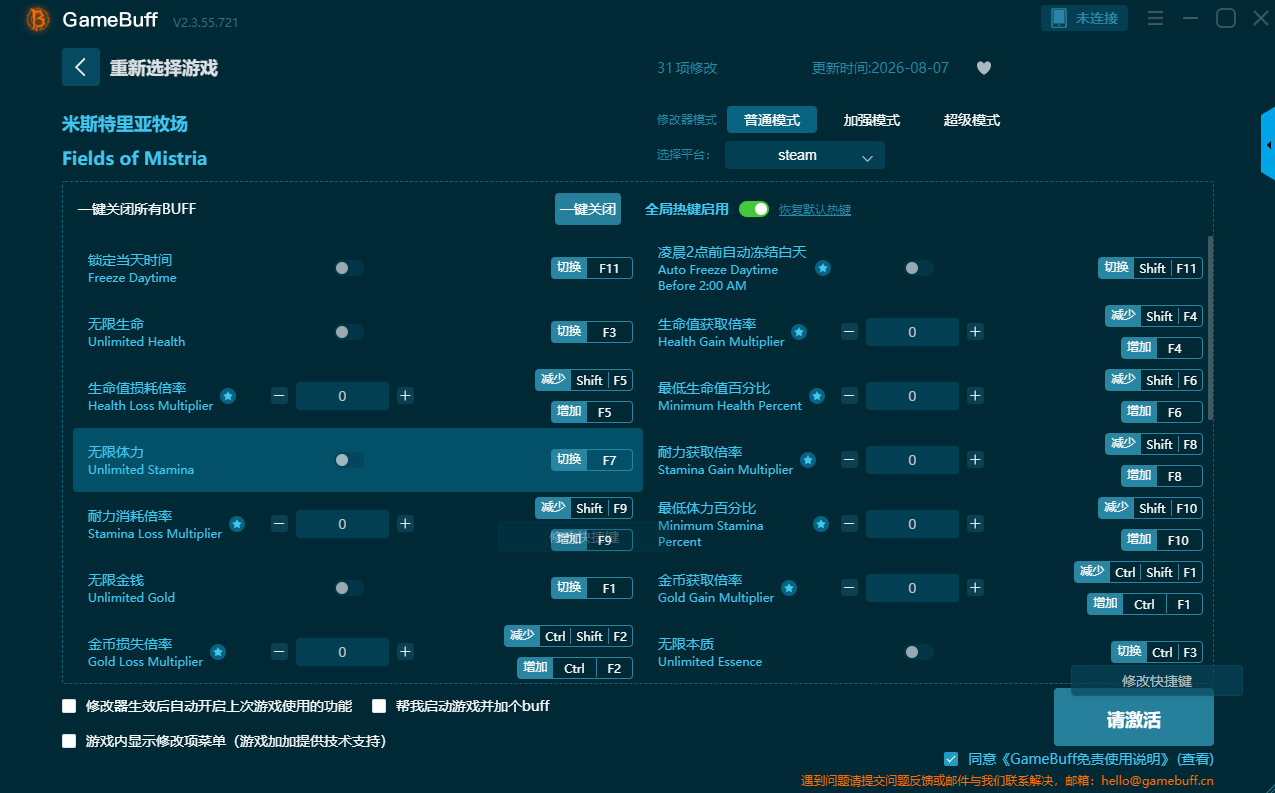This screenshot has height=793, width=1275.
Task: Toggle Unlimited Stamina switch
Action: [348, 460]
